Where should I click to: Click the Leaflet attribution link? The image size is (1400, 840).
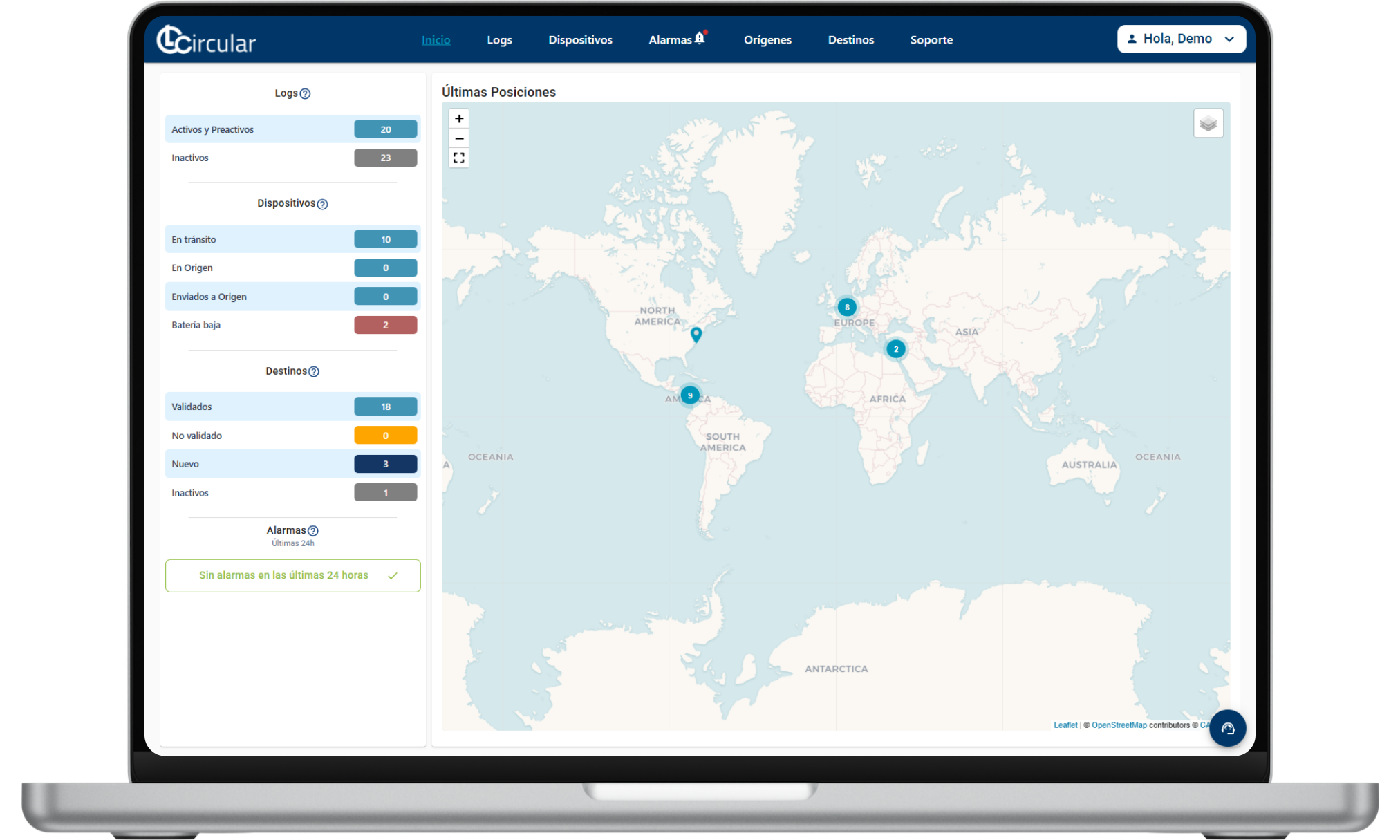(1065, 725)
